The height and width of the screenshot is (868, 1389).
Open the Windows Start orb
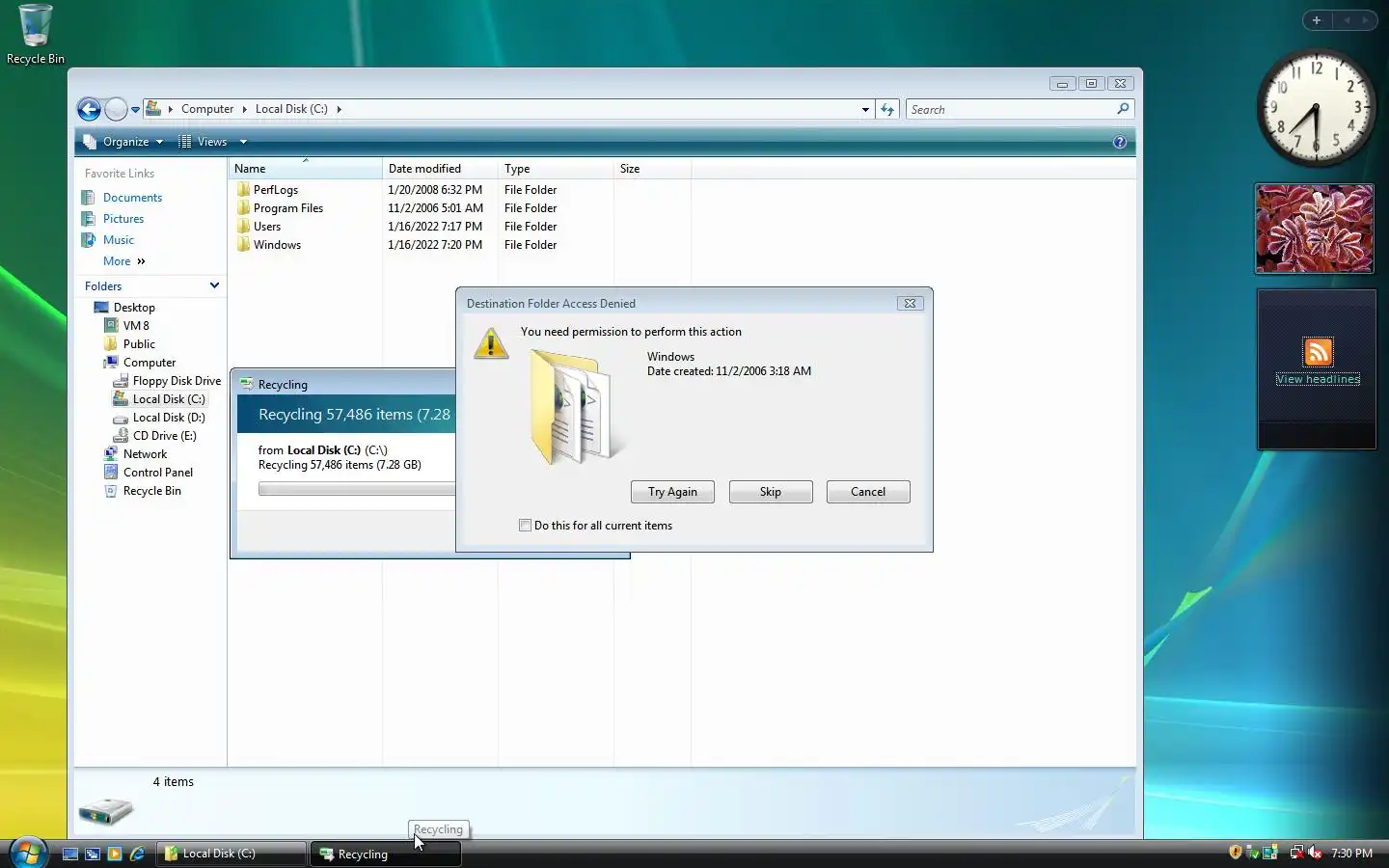coord(28,853)
